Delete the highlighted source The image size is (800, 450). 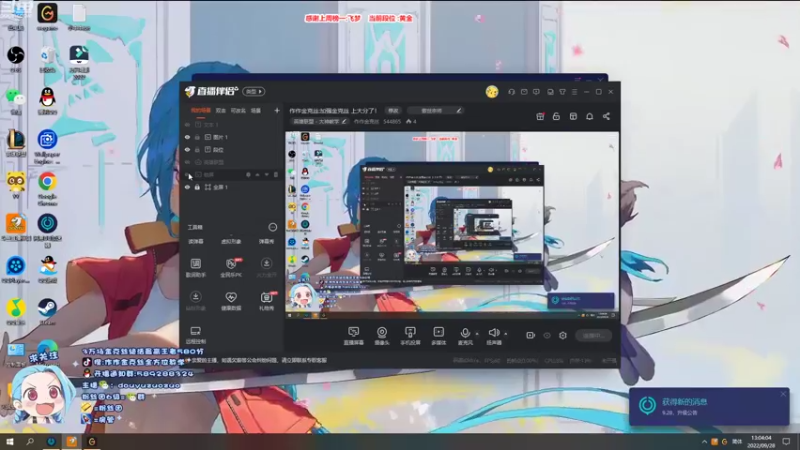point(276,174)
